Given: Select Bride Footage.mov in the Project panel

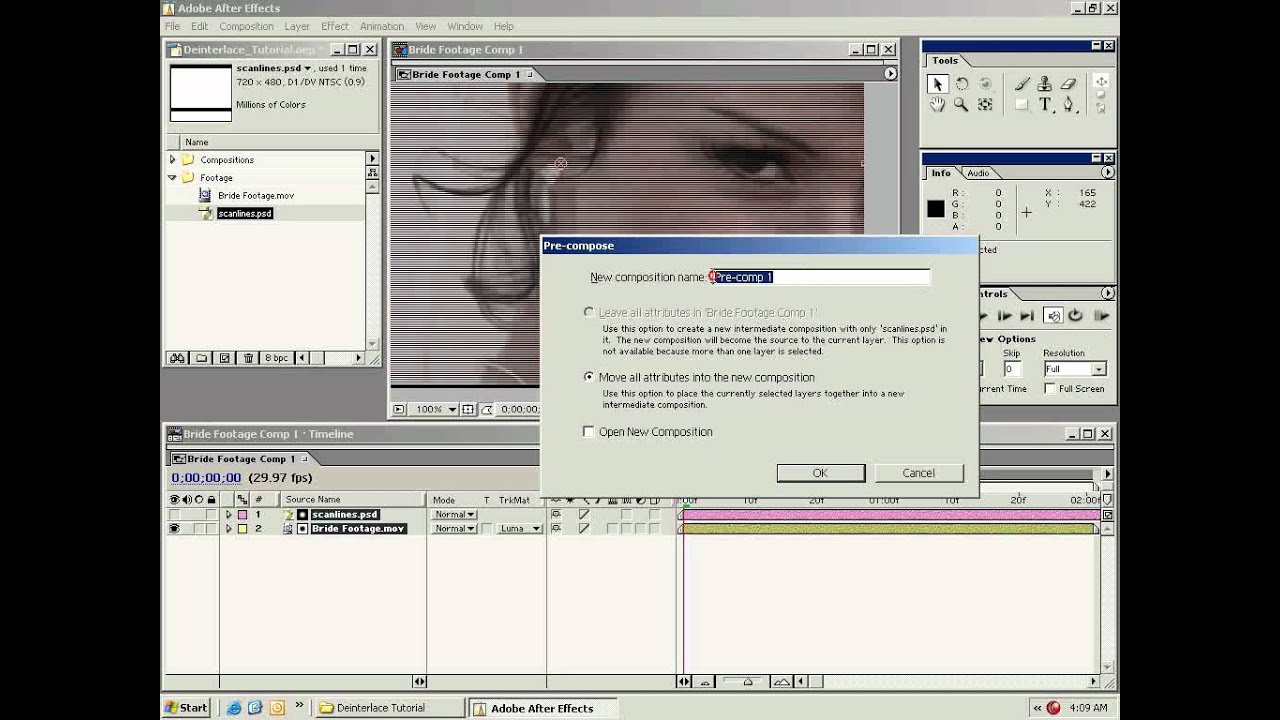Looking at the screenshot, I should (256, 196).
